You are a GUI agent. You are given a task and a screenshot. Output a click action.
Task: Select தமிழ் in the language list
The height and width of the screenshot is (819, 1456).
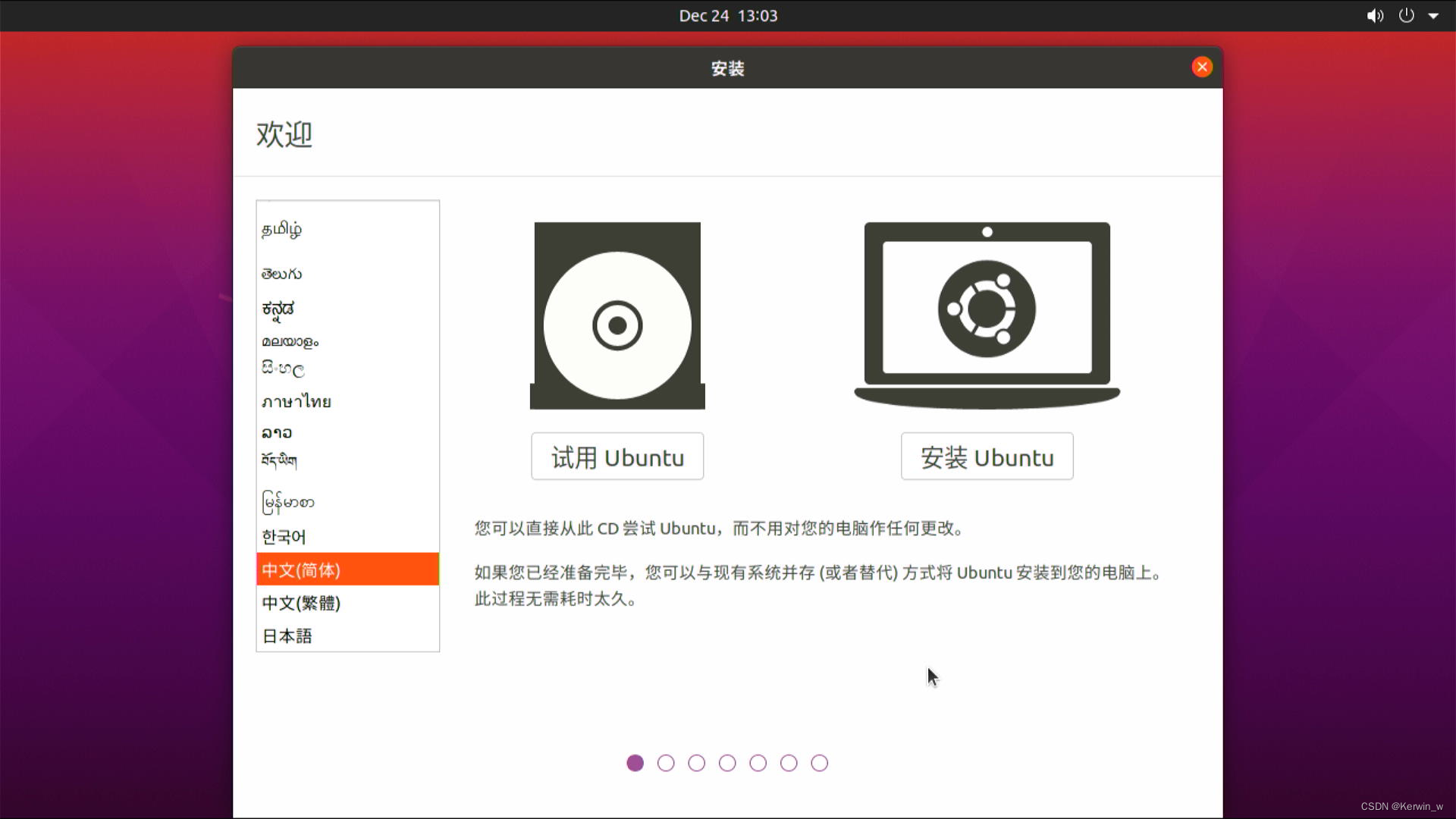coord(347,229)
